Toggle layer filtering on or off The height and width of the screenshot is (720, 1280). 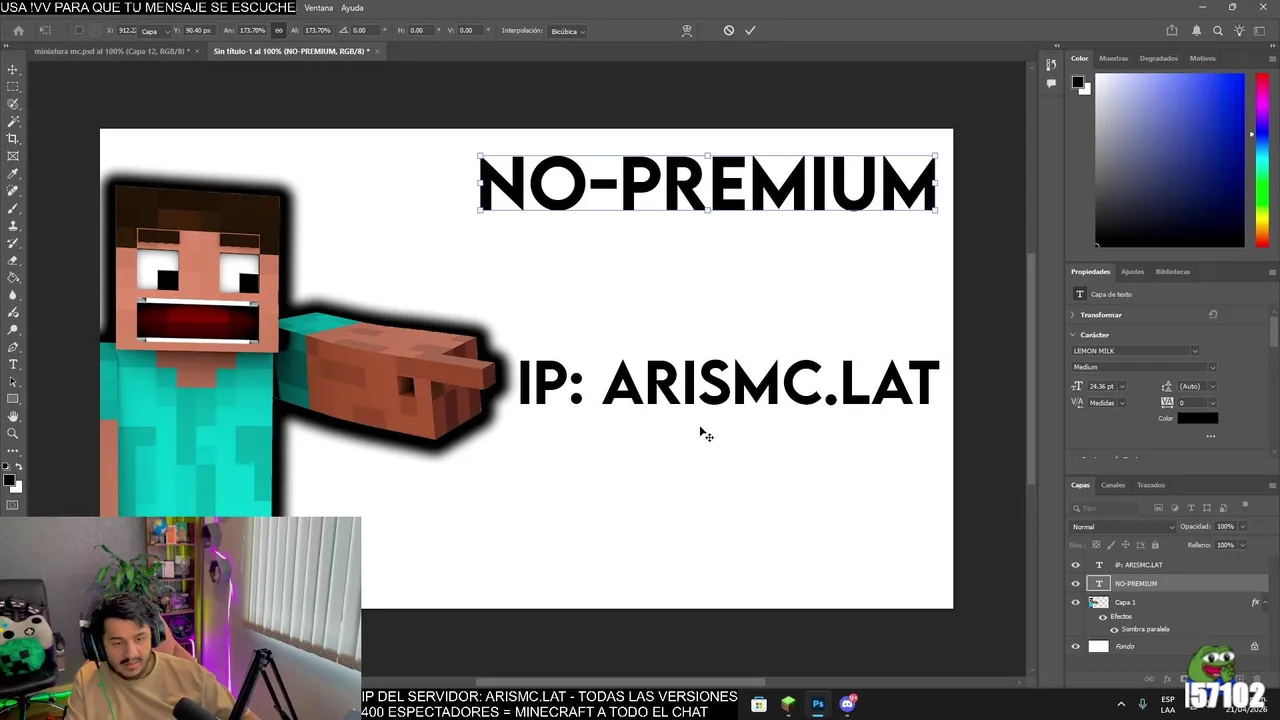(x=1245, y=505)
